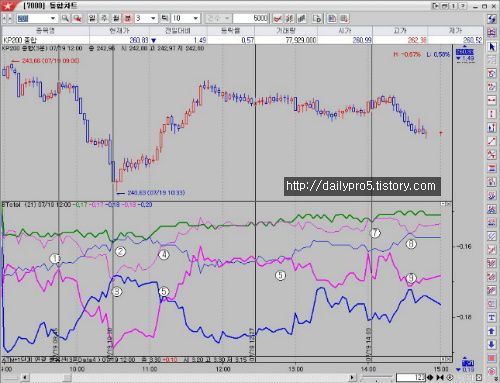
Task: Select the blue-red horizontal band tool
Action: coord(492,168)
